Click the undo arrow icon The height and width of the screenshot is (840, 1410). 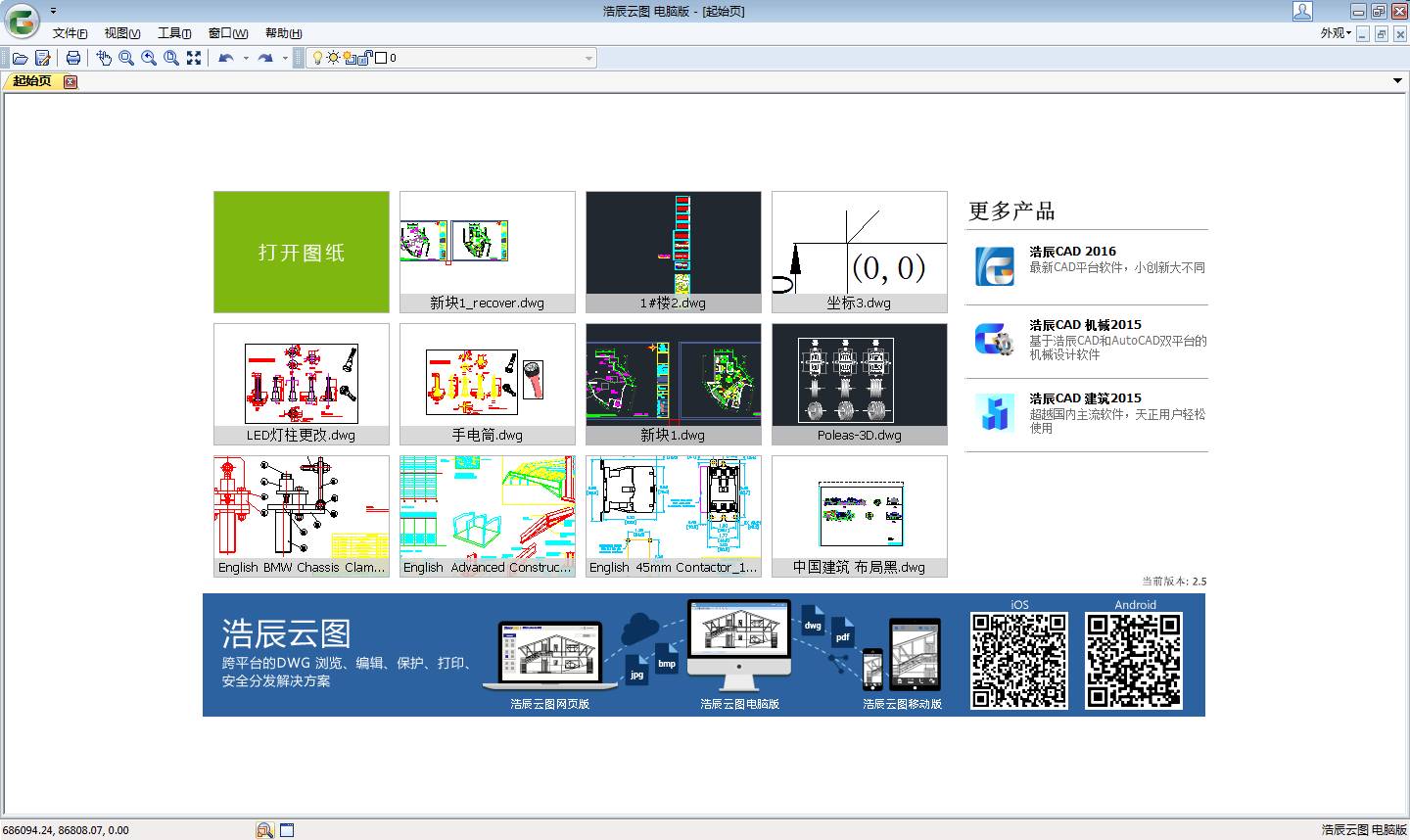coord(226,58)
